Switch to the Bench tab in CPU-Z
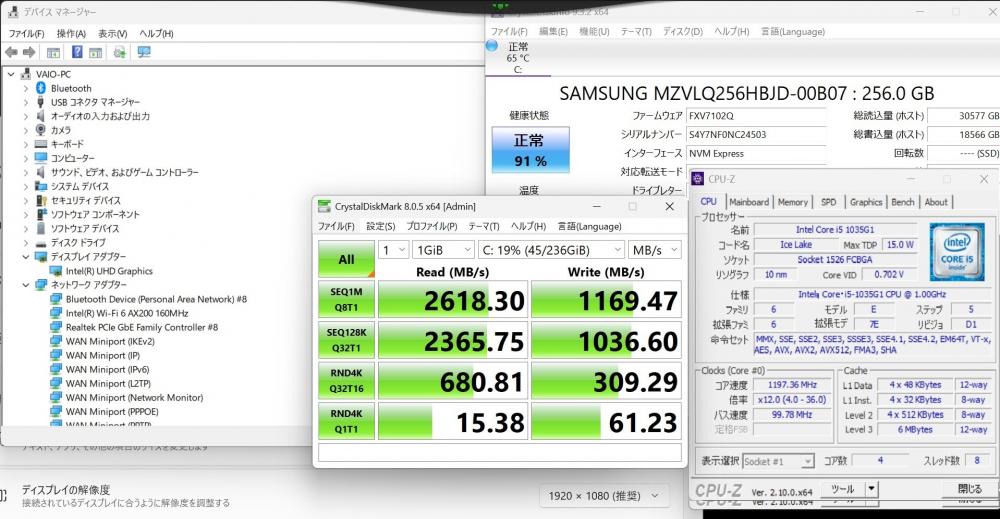The width and height of the screenshot is (1000, 519). (x=902, y=201)
